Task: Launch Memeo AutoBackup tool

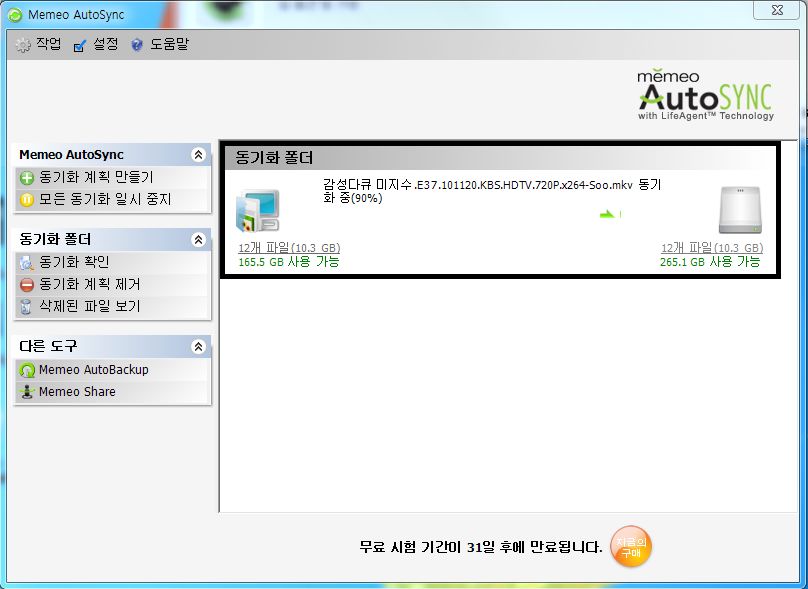Action: [94, 370]
